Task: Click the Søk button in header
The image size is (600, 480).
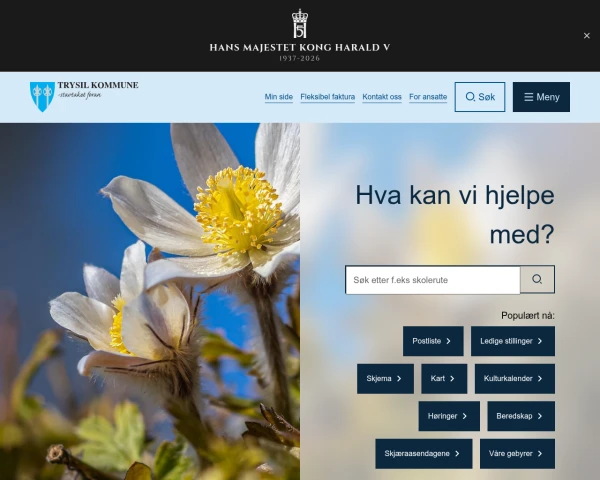Action: [480, 97]
